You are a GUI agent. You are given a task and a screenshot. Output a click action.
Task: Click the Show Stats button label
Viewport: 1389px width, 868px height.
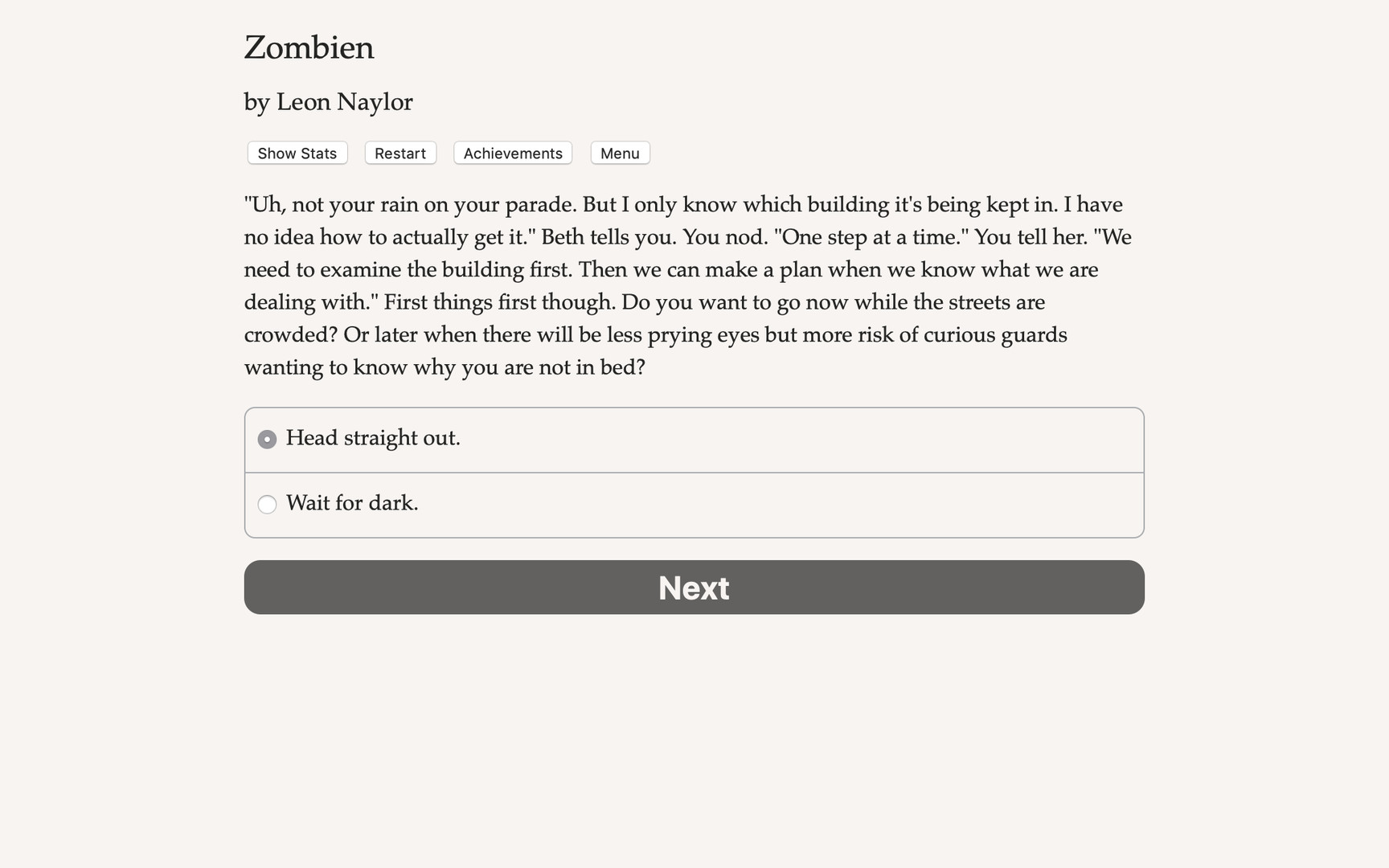(297, 153)
